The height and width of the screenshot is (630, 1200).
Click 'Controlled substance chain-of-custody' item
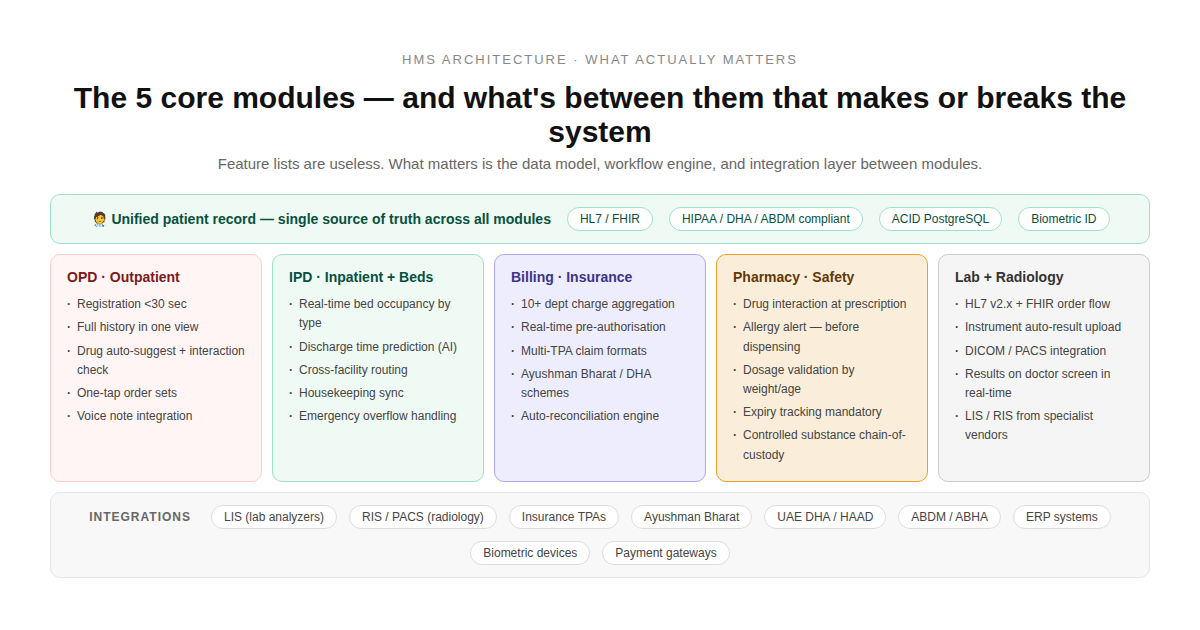point(825,445)
